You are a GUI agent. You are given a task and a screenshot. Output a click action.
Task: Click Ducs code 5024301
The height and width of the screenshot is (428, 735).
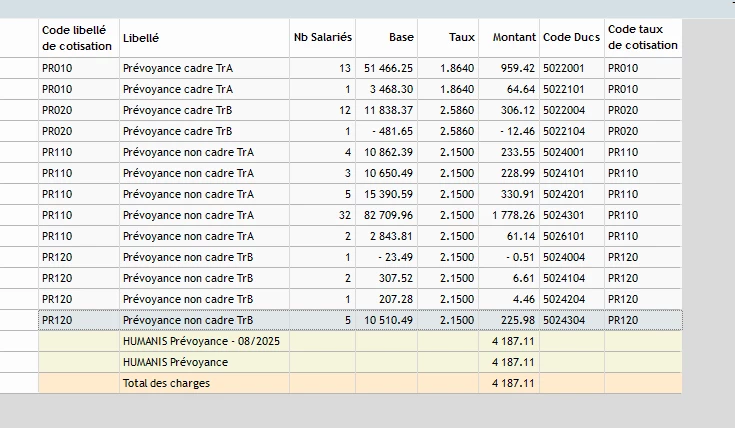click(563, 216)
